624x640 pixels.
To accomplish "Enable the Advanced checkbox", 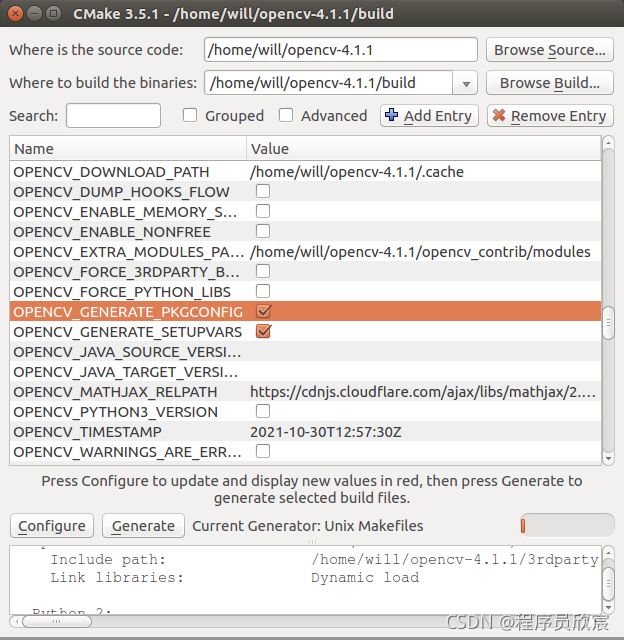I will coord(286,116).
